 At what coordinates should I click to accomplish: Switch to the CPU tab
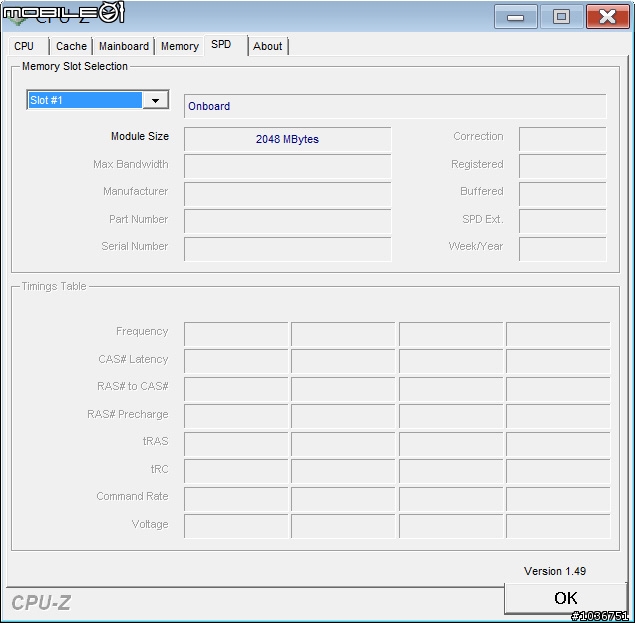[x=27, y=46]
